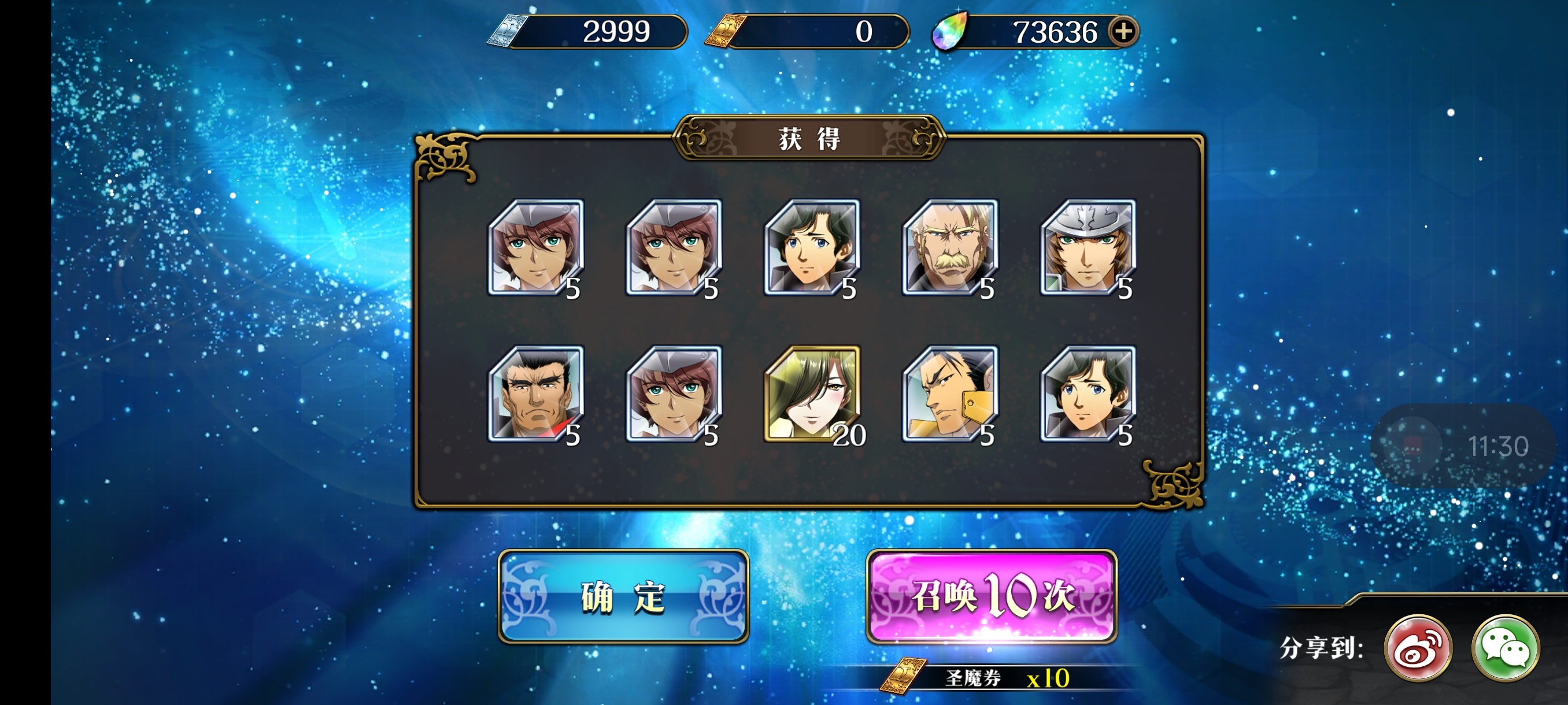1568x705 pixels.
Task: Confirm results with 确定 button
Action: (x=623, y=596)
